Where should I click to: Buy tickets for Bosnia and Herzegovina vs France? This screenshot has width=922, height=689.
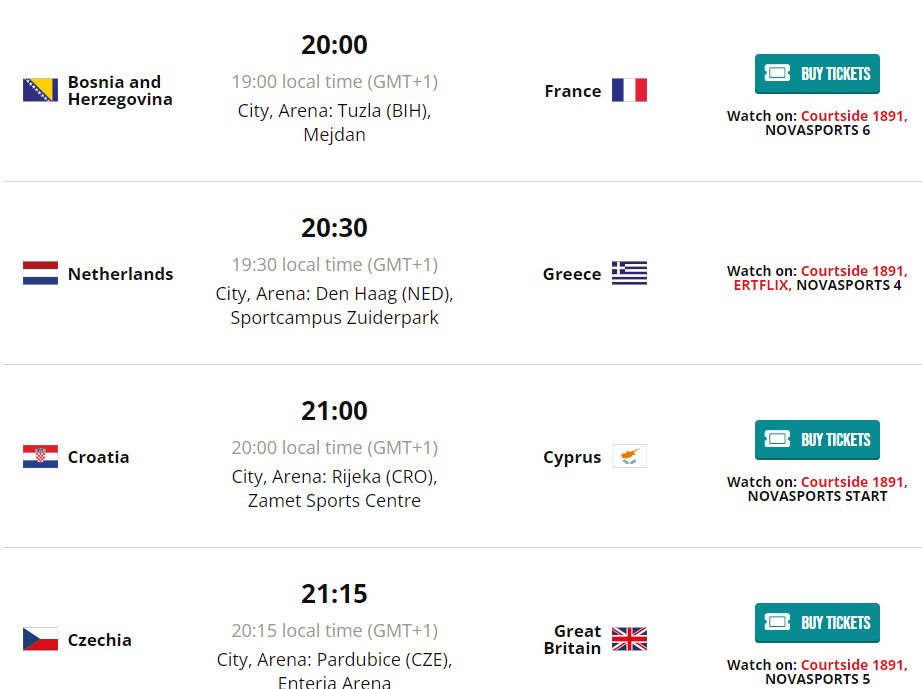817,74
